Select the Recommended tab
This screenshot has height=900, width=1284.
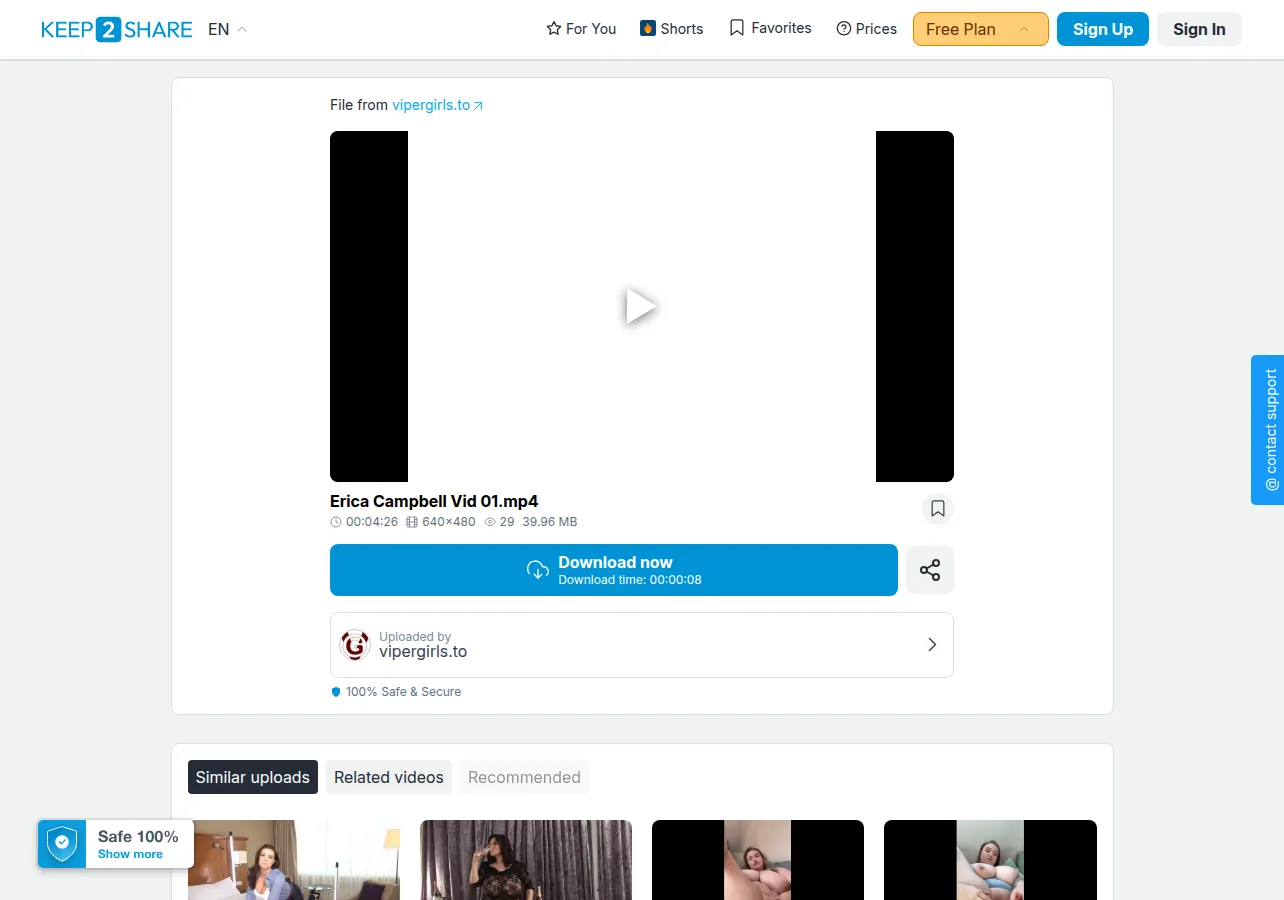(x=524, y=777)
